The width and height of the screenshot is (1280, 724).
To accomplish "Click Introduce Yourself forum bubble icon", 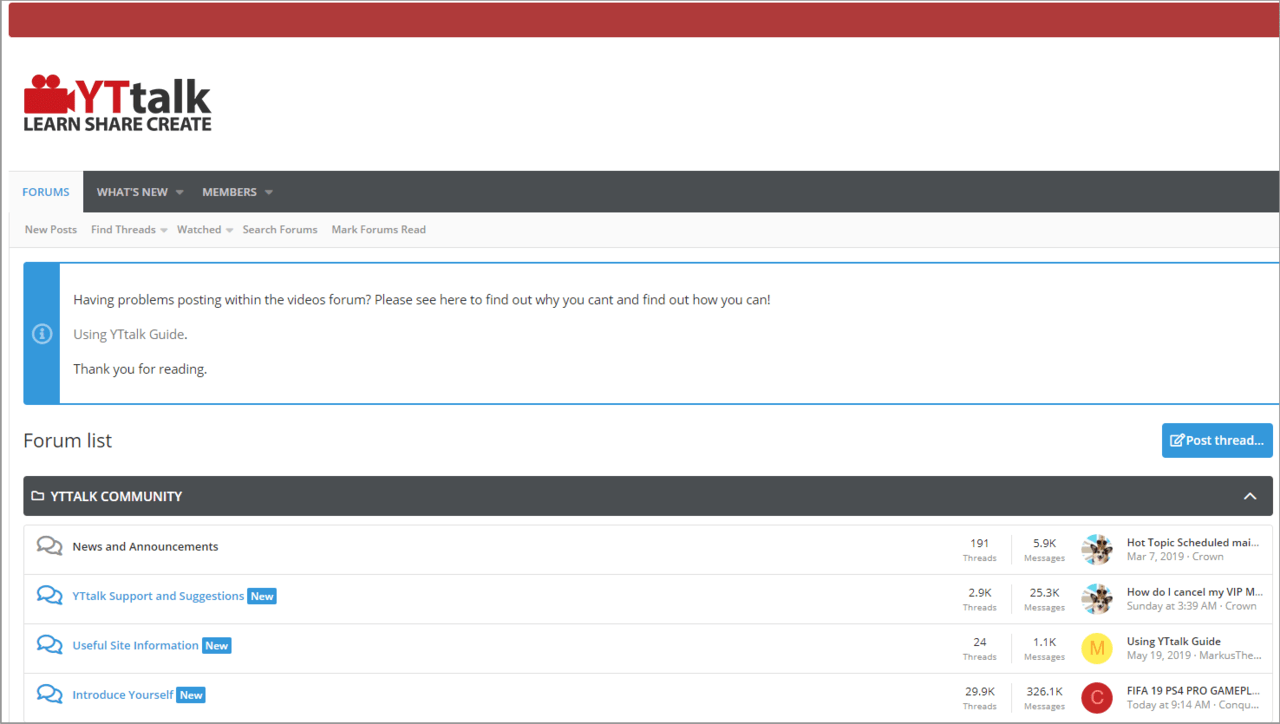I will coord(49,694).
